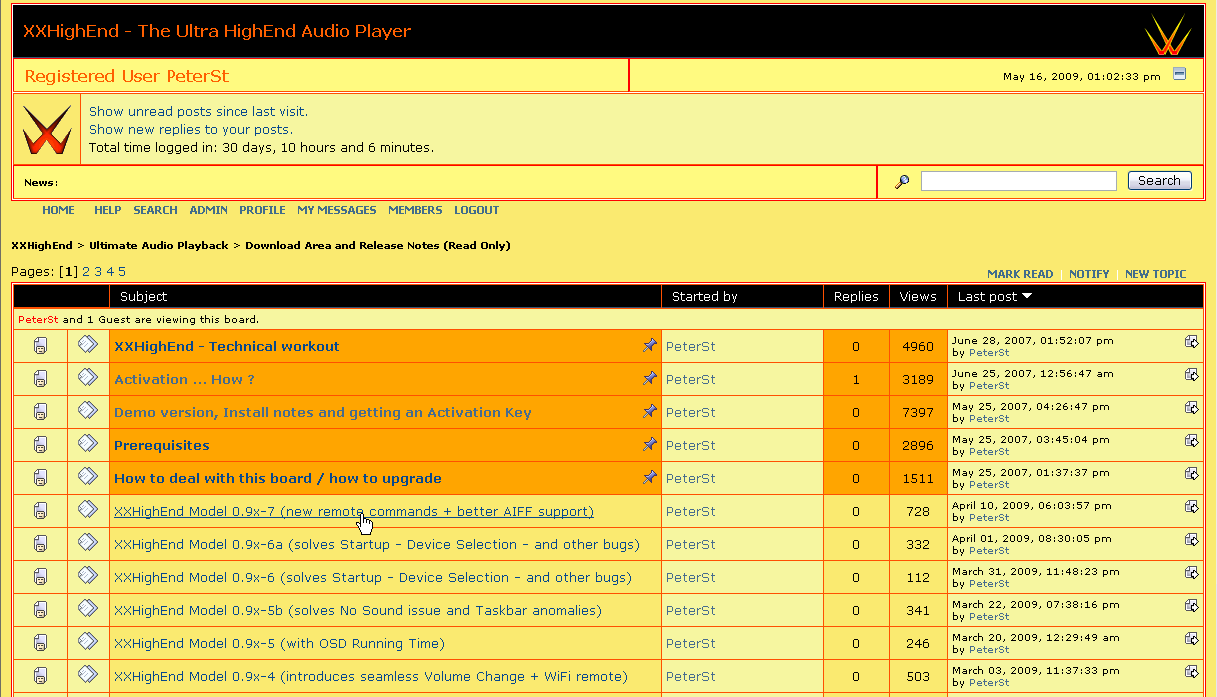Sort by Views column header
The image size is (1217, 697).
click(918, 297)
